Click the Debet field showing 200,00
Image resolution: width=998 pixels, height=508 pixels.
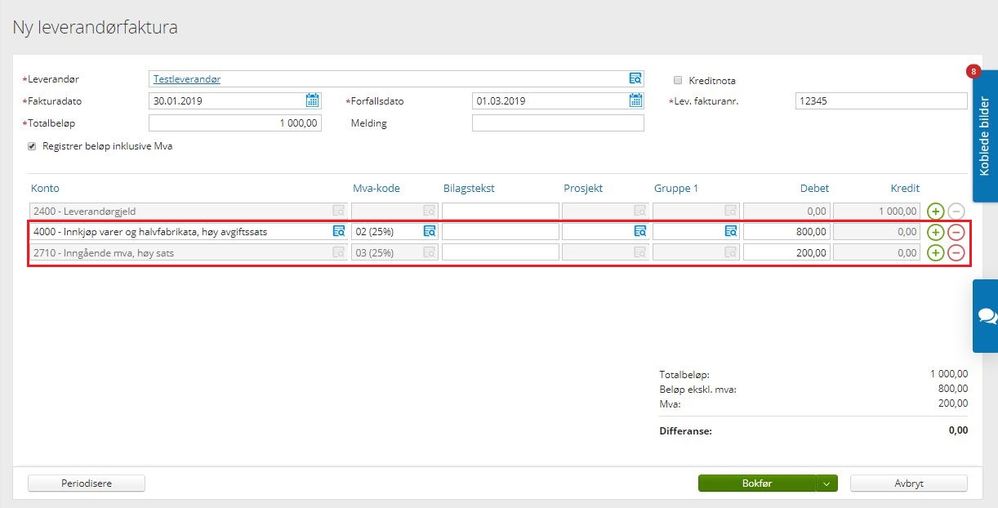[786, 253]
